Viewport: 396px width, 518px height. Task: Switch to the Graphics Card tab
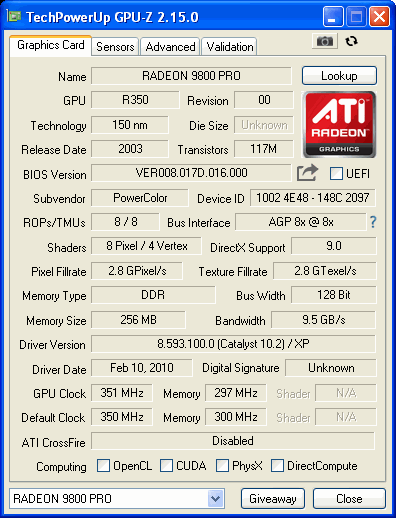51,45
